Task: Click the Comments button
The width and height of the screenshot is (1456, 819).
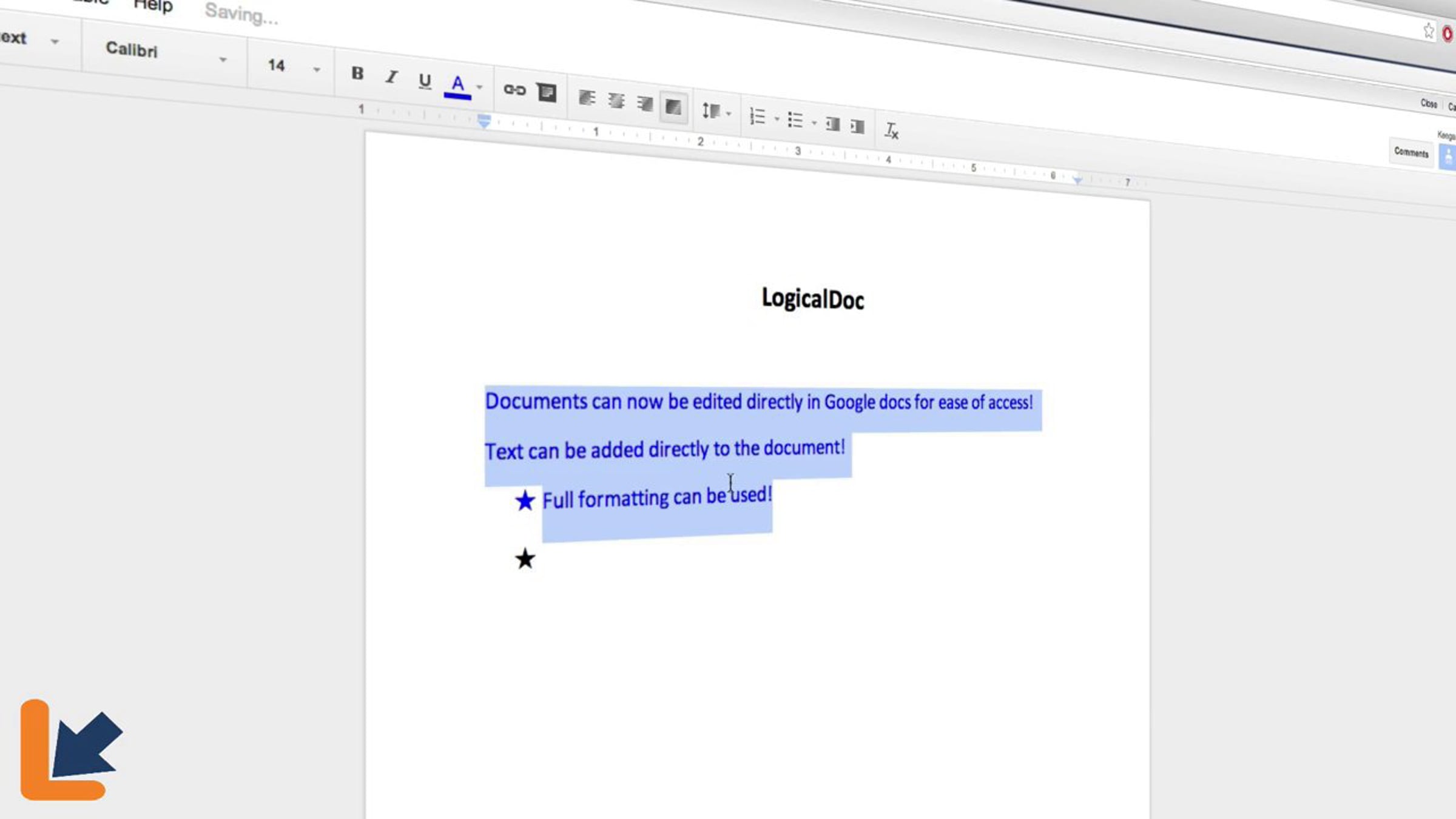Action: [x=1410, y=152]
